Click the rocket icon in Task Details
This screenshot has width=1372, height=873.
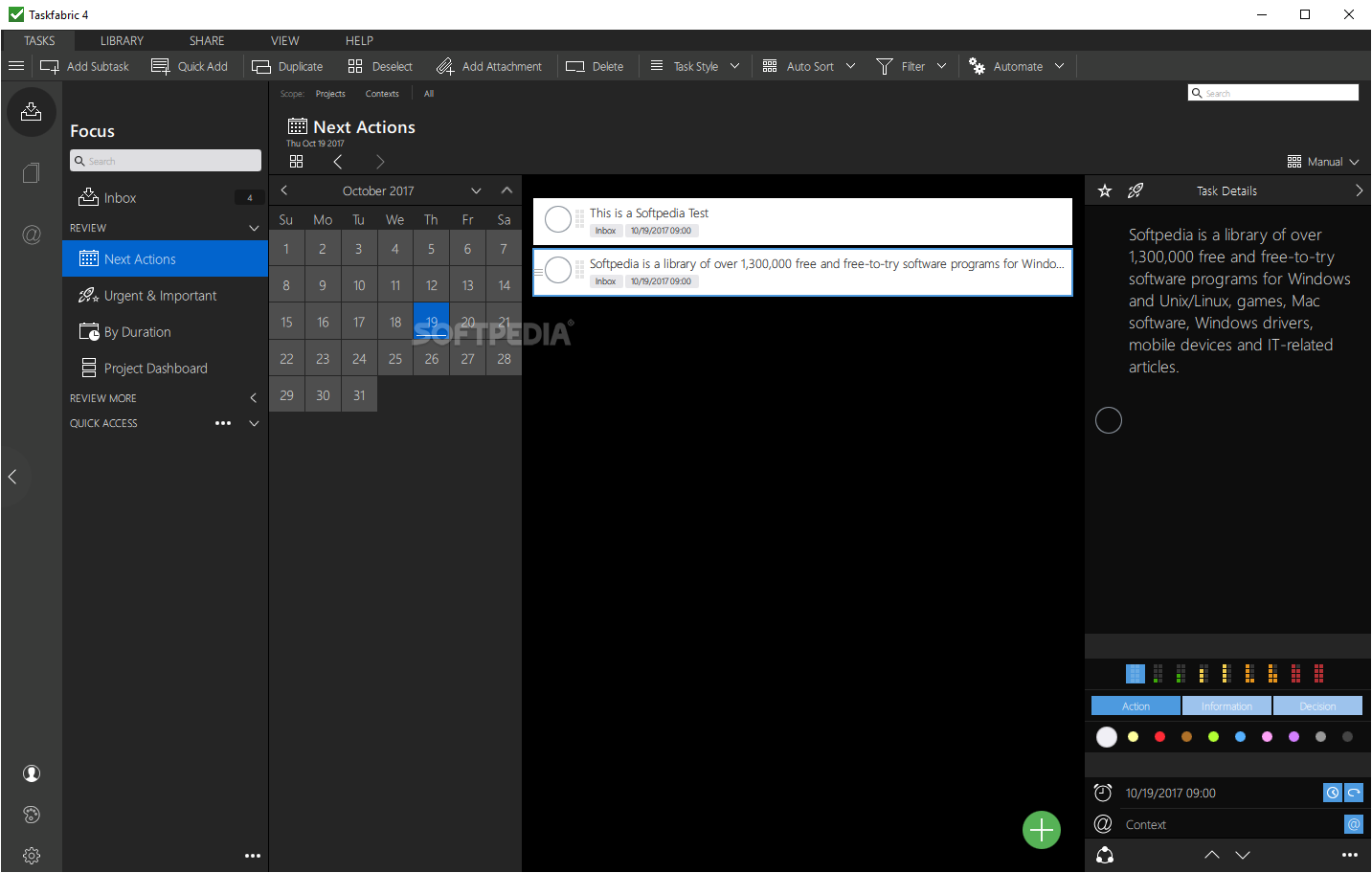click(1136, 190)
